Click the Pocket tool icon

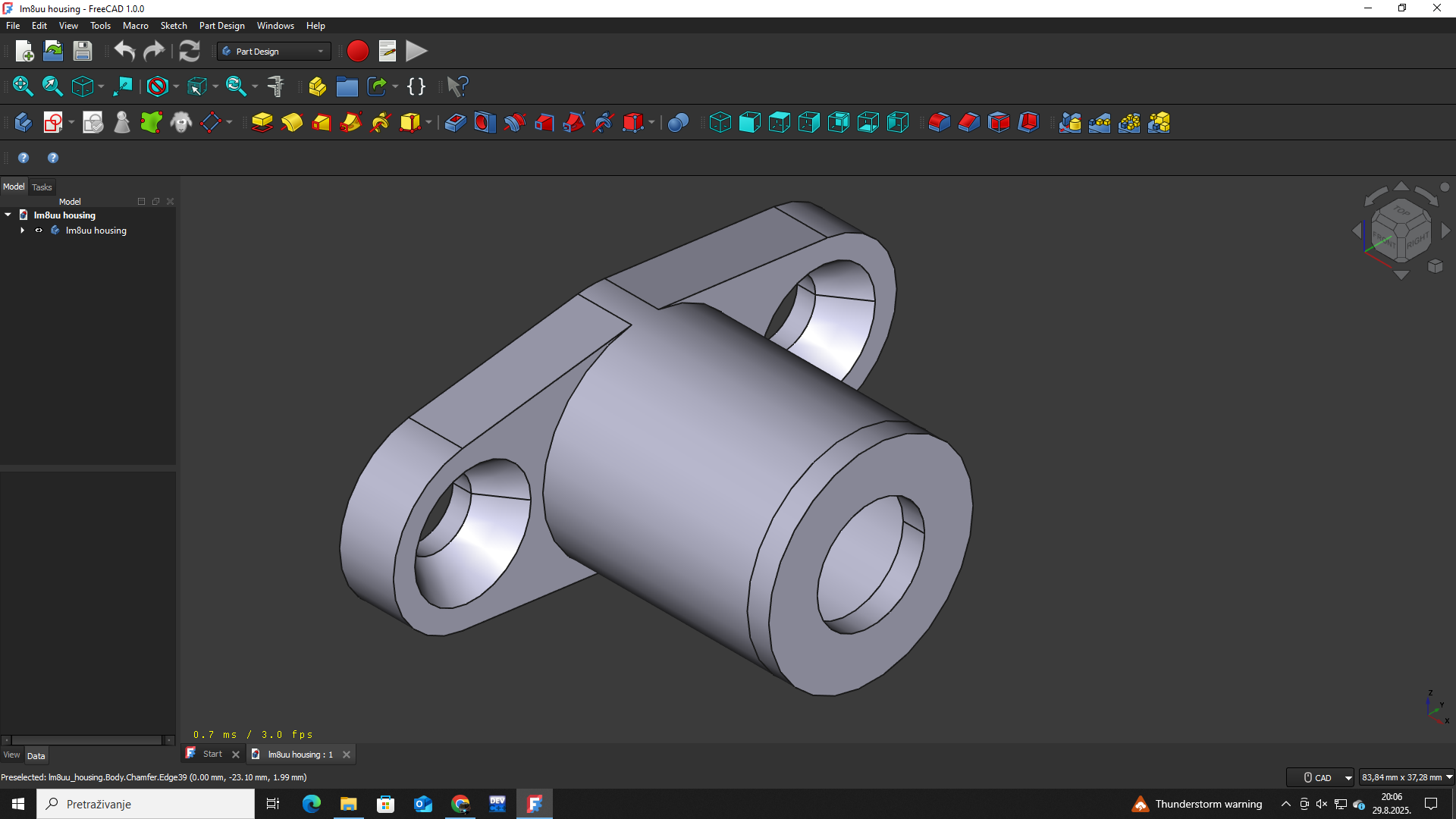tap(455, 122)
